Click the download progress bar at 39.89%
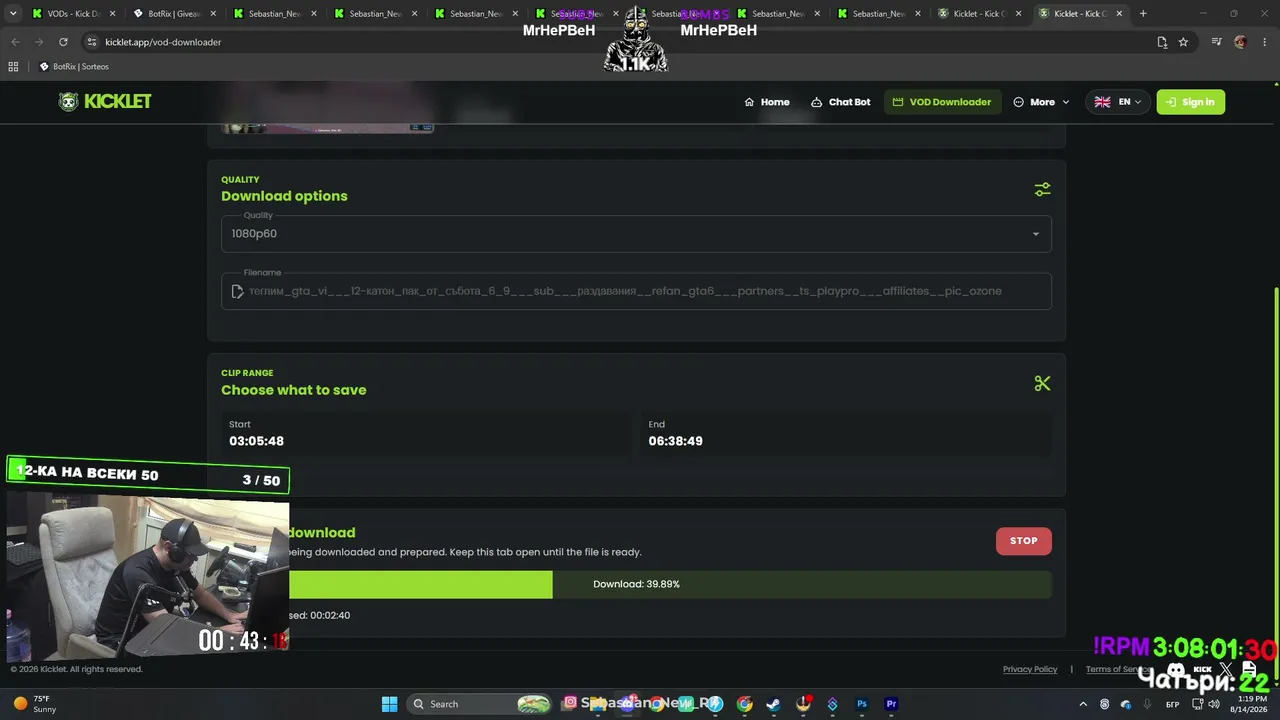1280x720 pixels. click(636, 584)
